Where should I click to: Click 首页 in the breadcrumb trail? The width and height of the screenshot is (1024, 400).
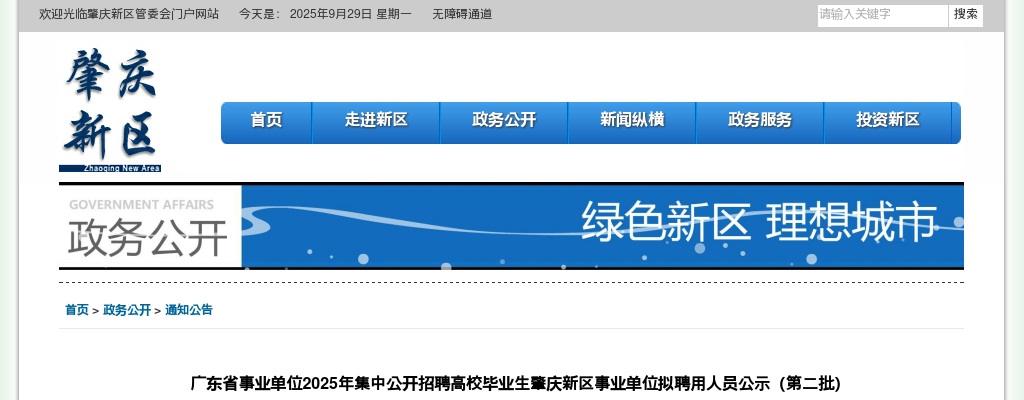pos(77,310)
